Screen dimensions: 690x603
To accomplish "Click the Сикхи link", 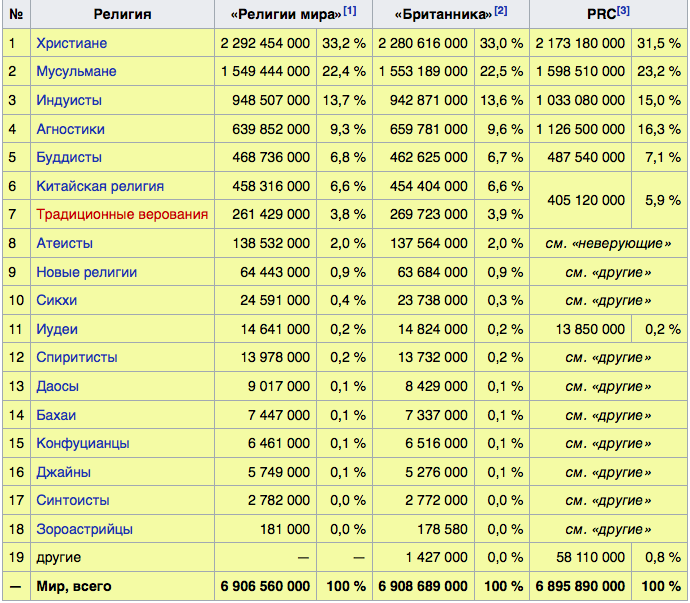I will 56,301.
